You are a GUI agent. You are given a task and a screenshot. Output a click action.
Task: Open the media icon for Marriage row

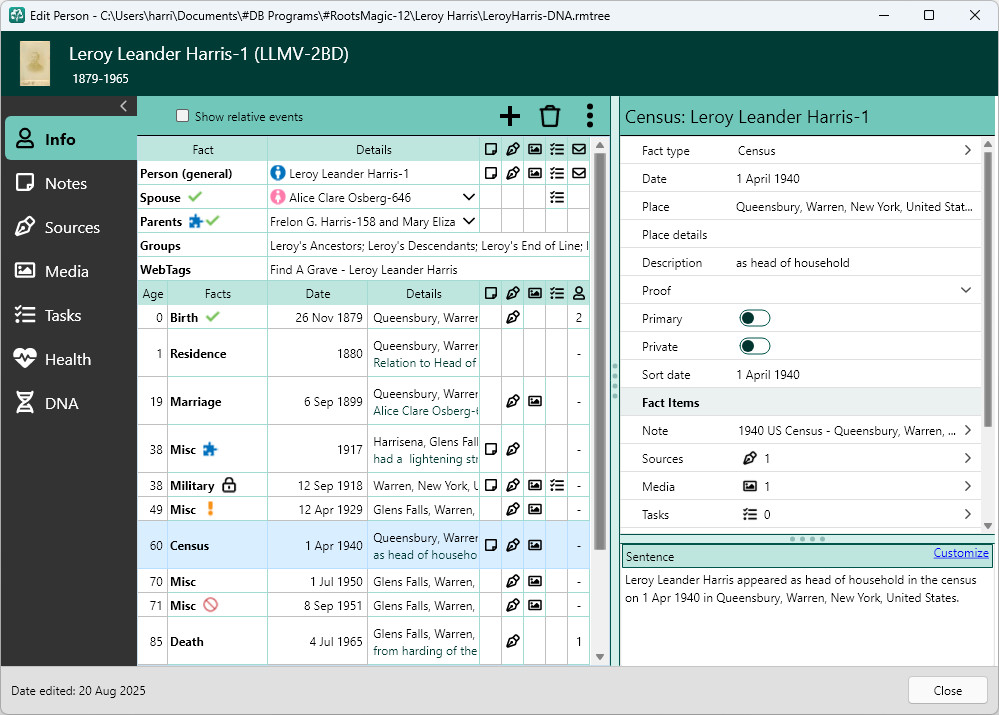(535, 401)
